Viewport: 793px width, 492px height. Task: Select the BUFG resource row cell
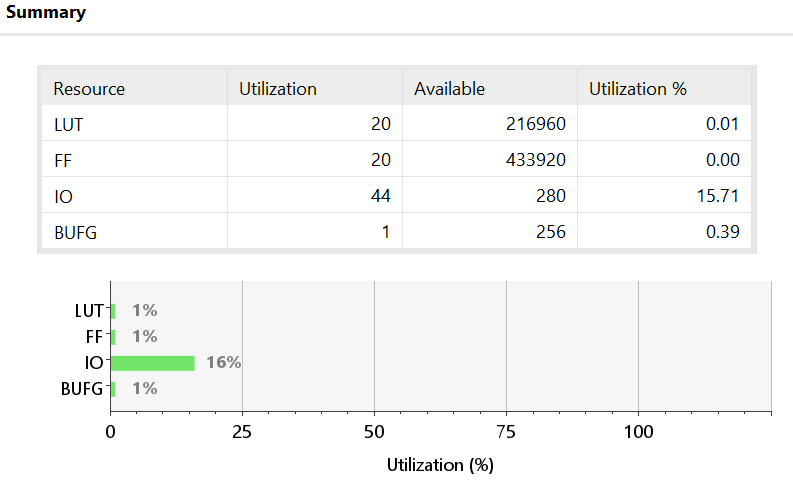coord(75,231)
